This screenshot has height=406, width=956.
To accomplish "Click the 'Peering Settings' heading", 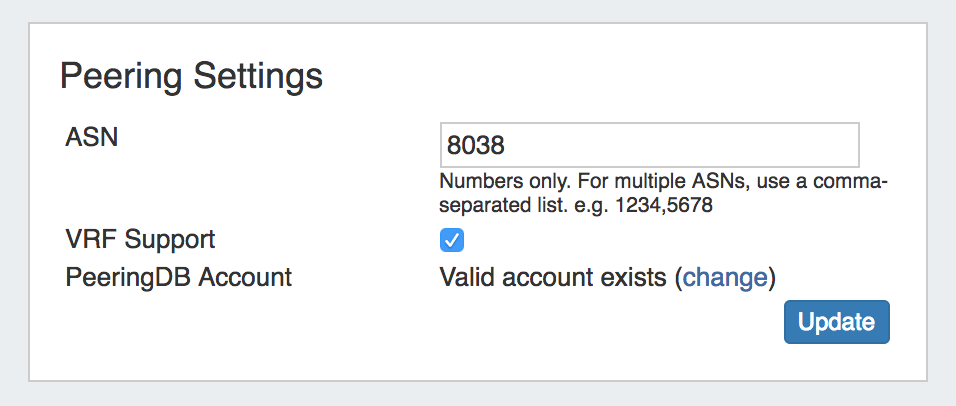I will 192,76.
